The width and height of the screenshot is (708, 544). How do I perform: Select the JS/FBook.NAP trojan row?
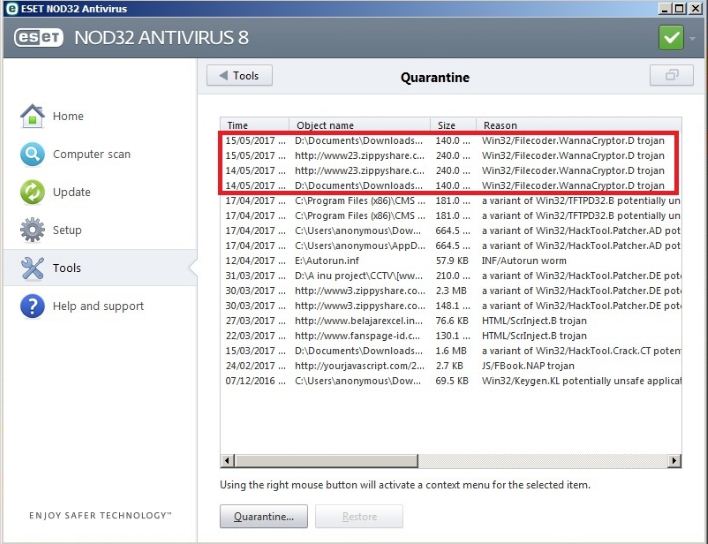click(x=451, y=366)
